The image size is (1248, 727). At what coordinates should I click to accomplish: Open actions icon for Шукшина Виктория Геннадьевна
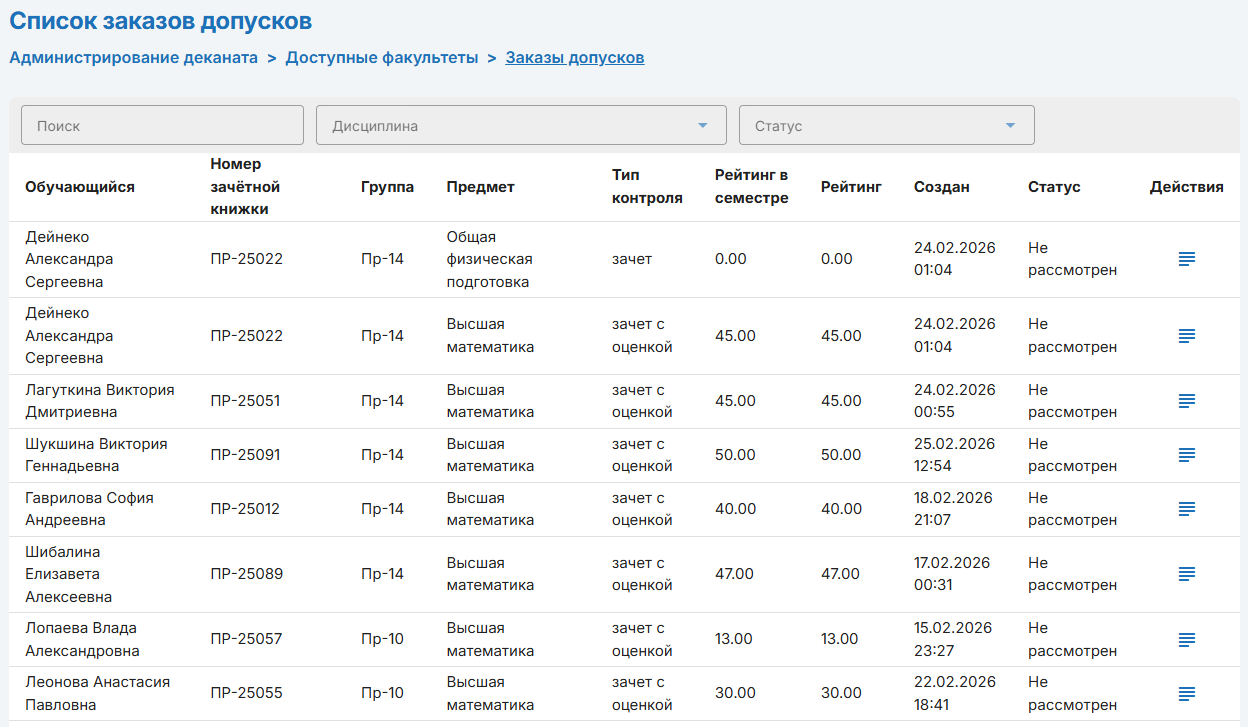[1186, 455]
